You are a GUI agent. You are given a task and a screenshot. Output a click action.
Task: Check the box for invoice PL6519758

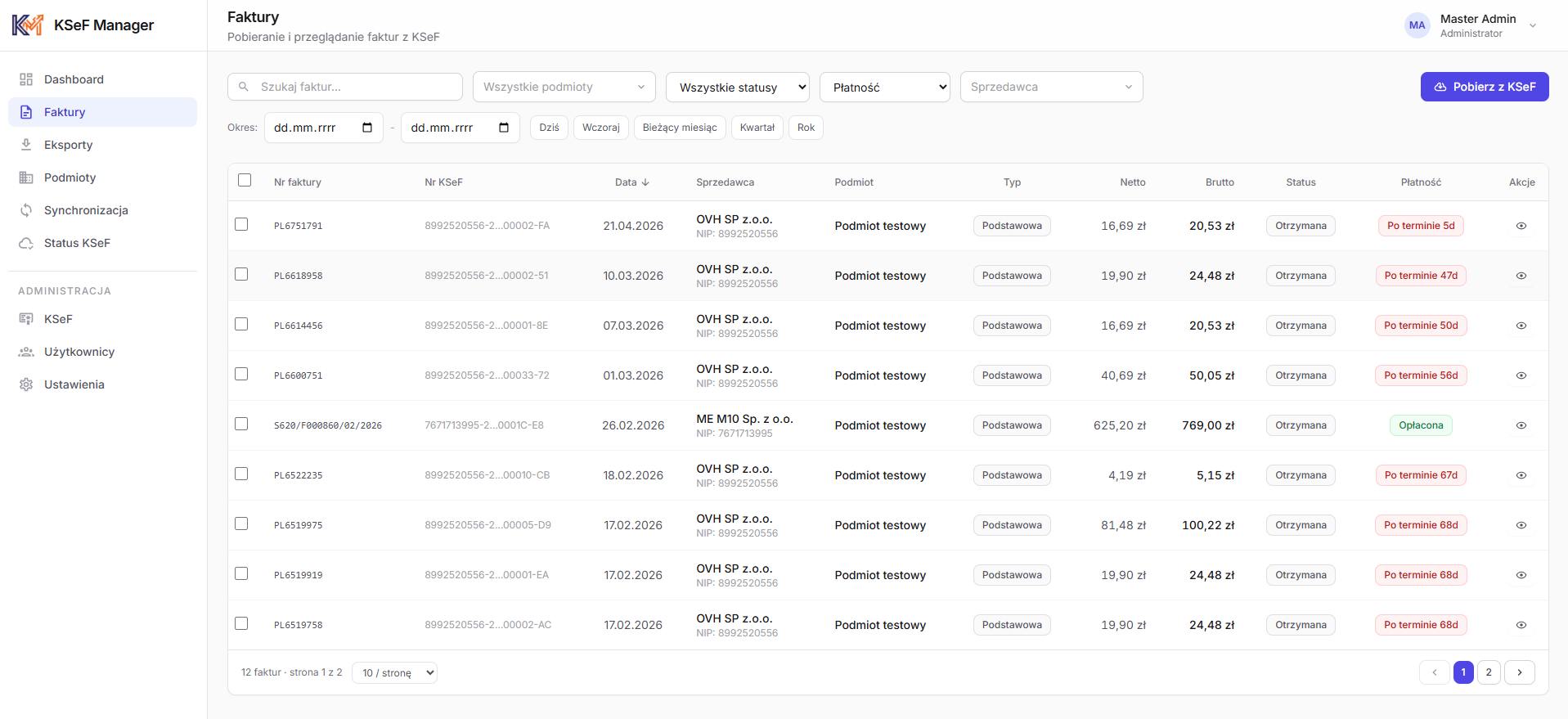(x=241, y=623)
